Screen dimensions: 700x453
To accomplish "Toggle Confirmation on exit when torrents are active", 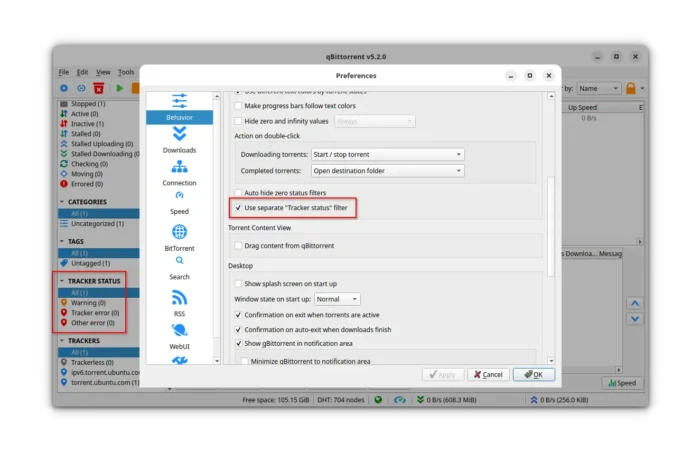I will (x=238, y=315).
